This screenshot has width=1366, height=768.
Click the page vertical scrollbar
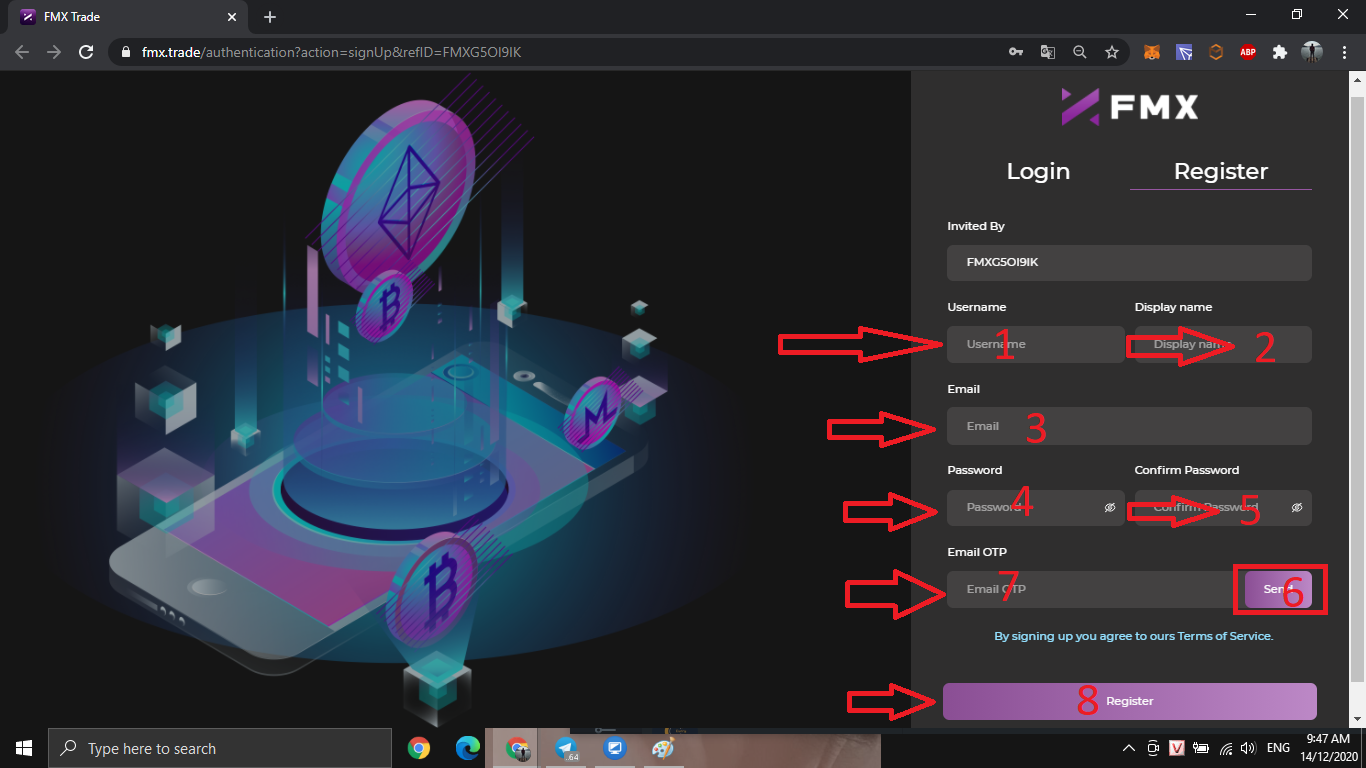coord(1358,390)
